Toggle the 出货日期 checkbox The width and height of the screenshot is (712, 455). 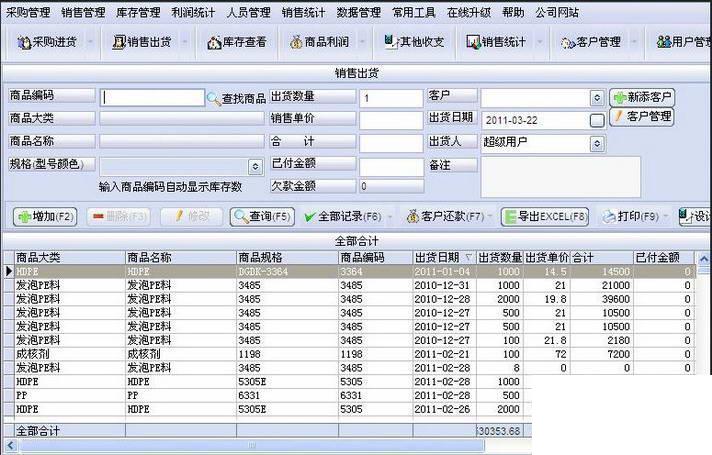[597, 120]
